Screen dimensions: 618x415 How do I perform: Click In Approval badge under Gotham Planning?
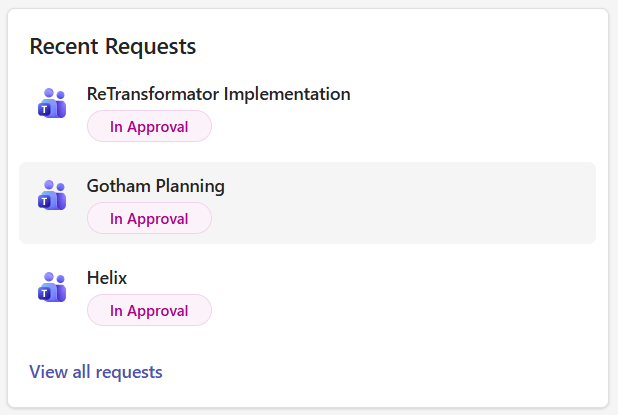click(149, 218)
